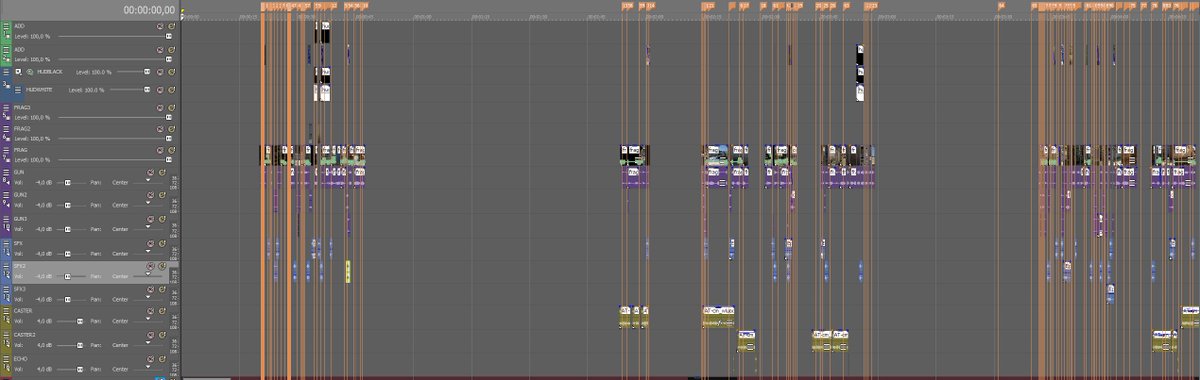The width and height of the screenshot is (1200, 380).
Task: Open GUN2 track automation settings arrow
Action: click(x=148, y=203)
